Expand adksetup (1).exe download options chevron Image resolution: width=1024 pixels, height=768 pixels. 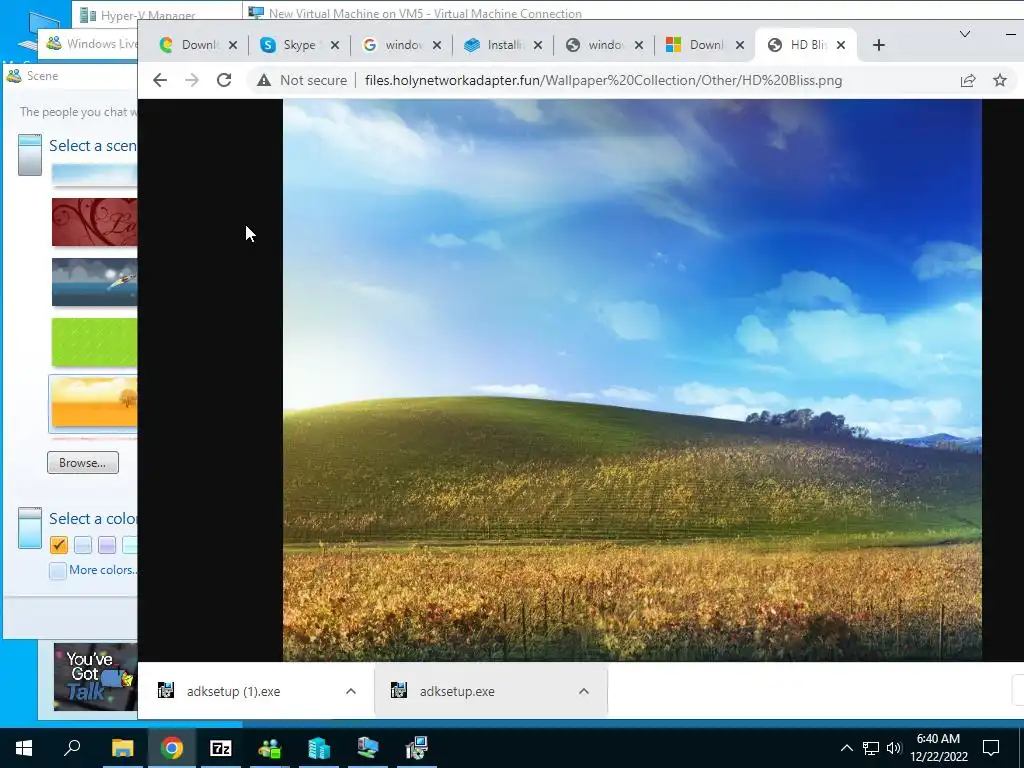351,691
